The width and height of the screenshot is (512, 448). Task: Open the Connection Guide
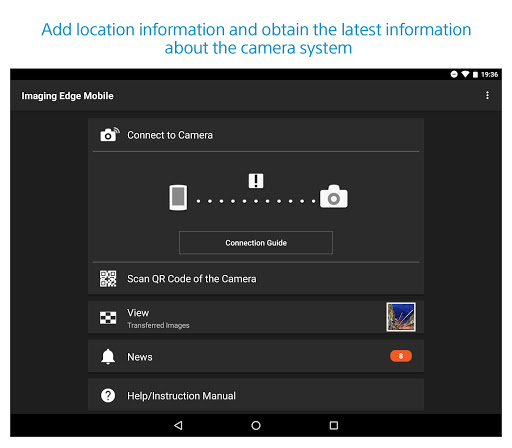256,243
